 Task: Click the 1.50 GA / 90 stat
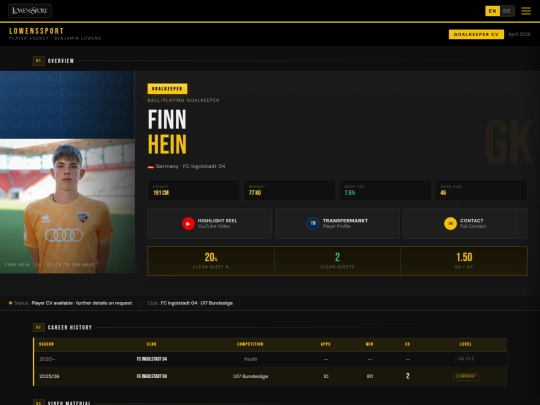click(464, 261)
